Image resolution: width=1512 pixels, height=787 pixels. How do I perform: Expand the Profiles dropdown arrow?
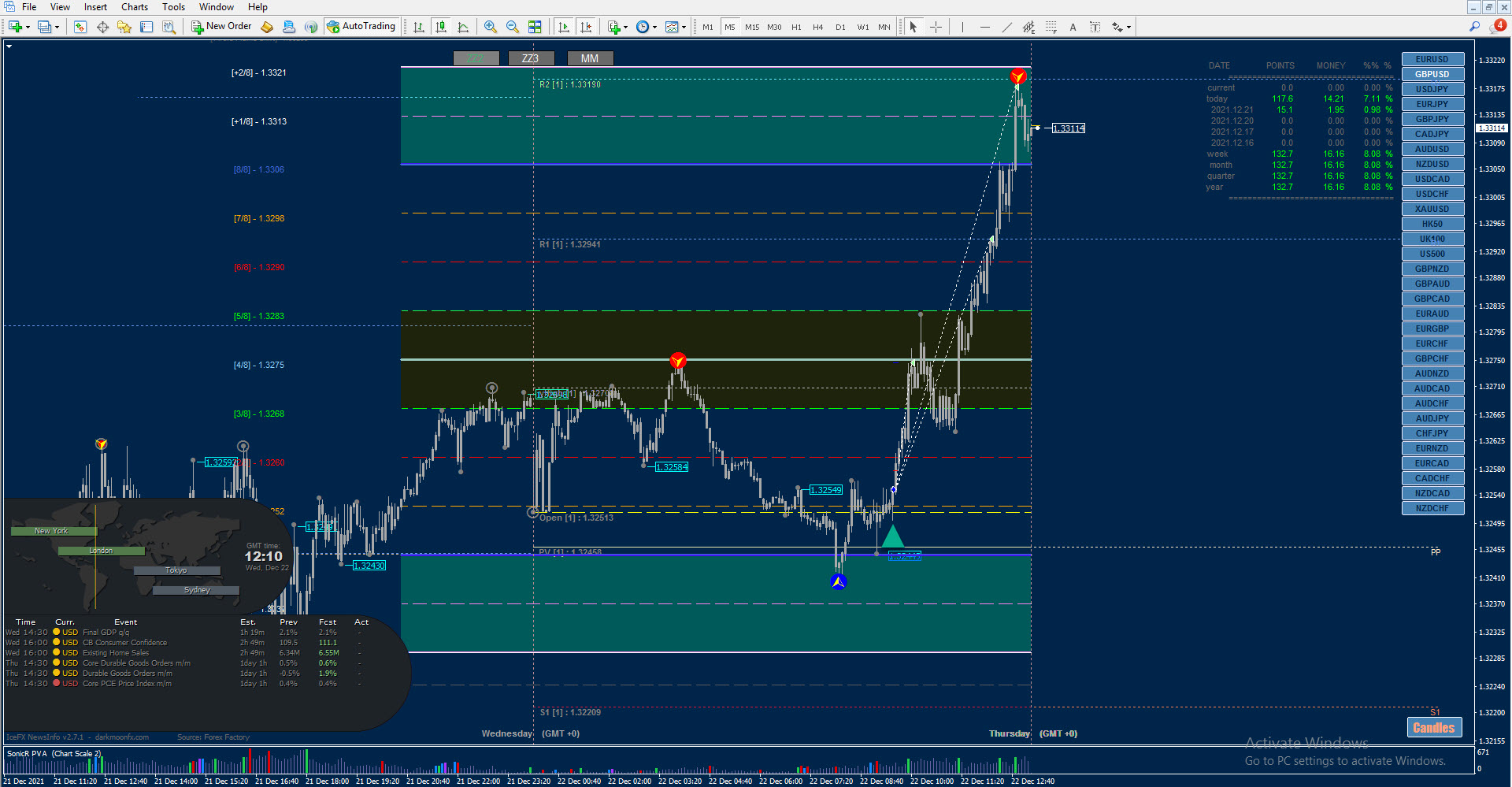[x=57, y=28]
